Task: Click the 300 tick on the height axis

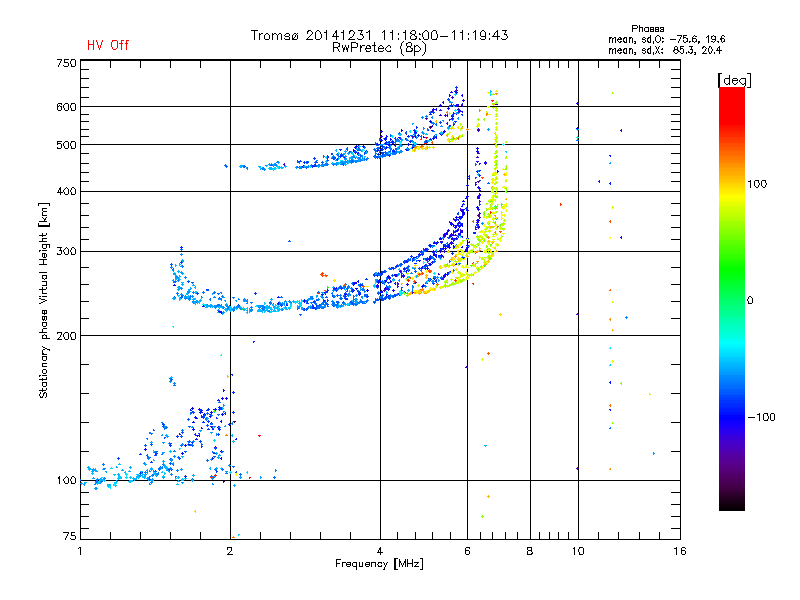Action: [66, 251]
